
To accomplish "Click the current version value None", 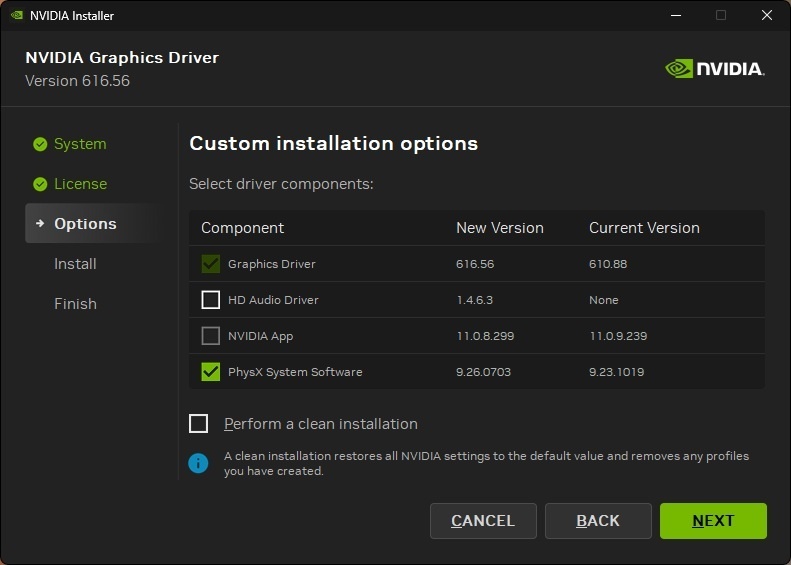I will click(x=604, y=300).
